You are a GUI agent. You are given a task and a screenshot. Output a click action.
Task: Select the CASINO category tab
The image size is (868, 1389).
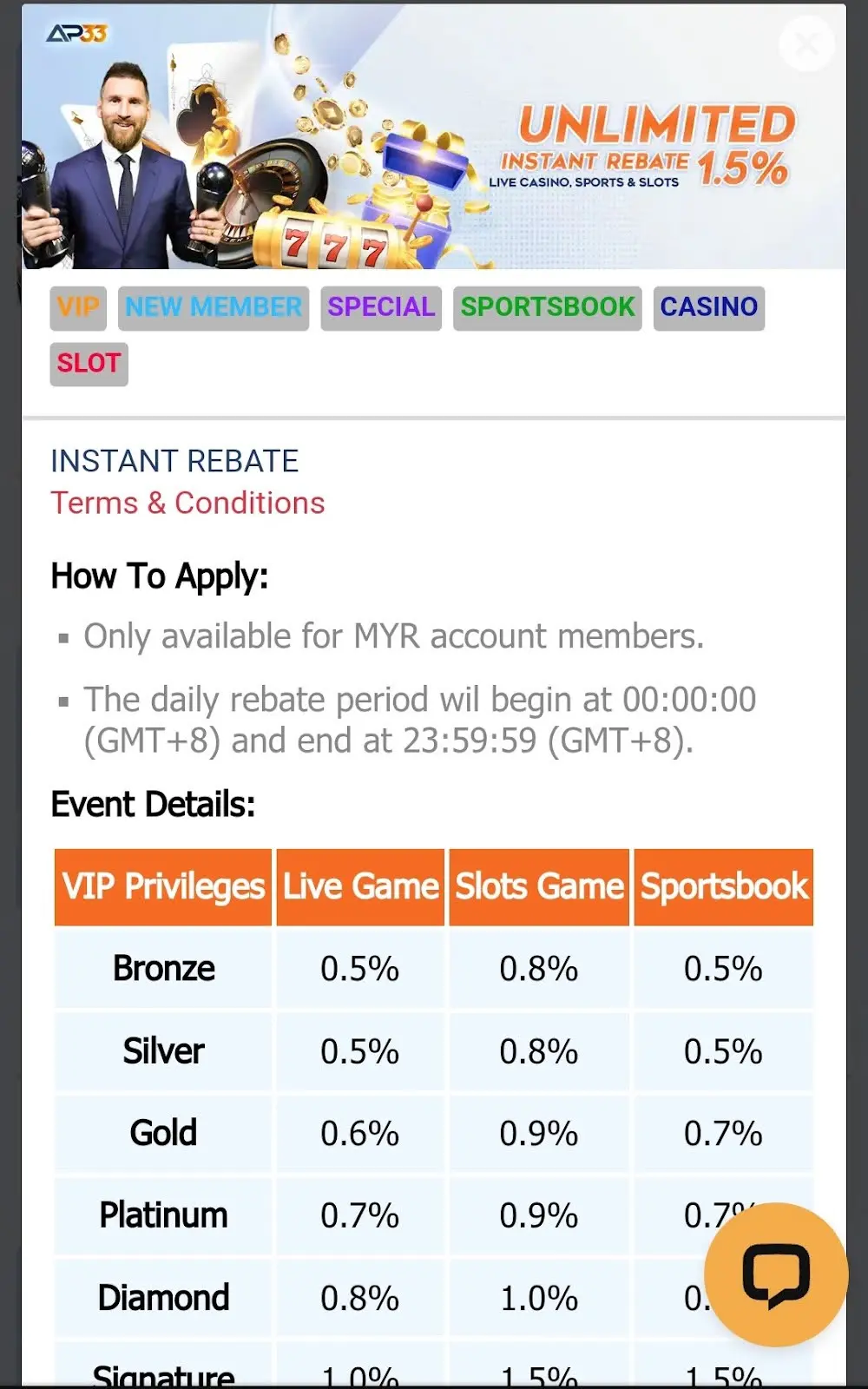tap(708, 307)
